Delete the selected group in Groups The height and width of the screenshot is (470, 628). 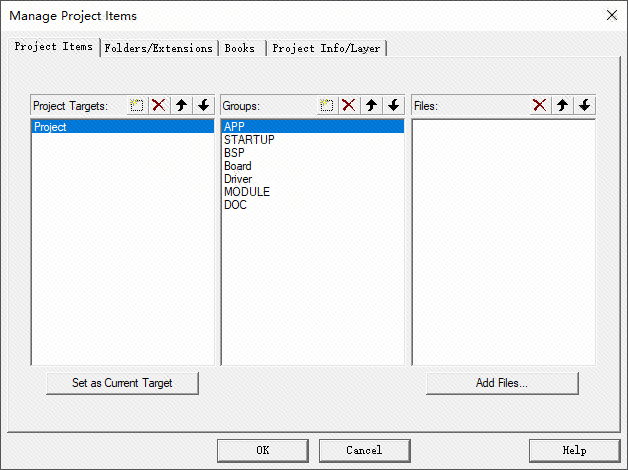pyautogui.click(x=348, y=105)
